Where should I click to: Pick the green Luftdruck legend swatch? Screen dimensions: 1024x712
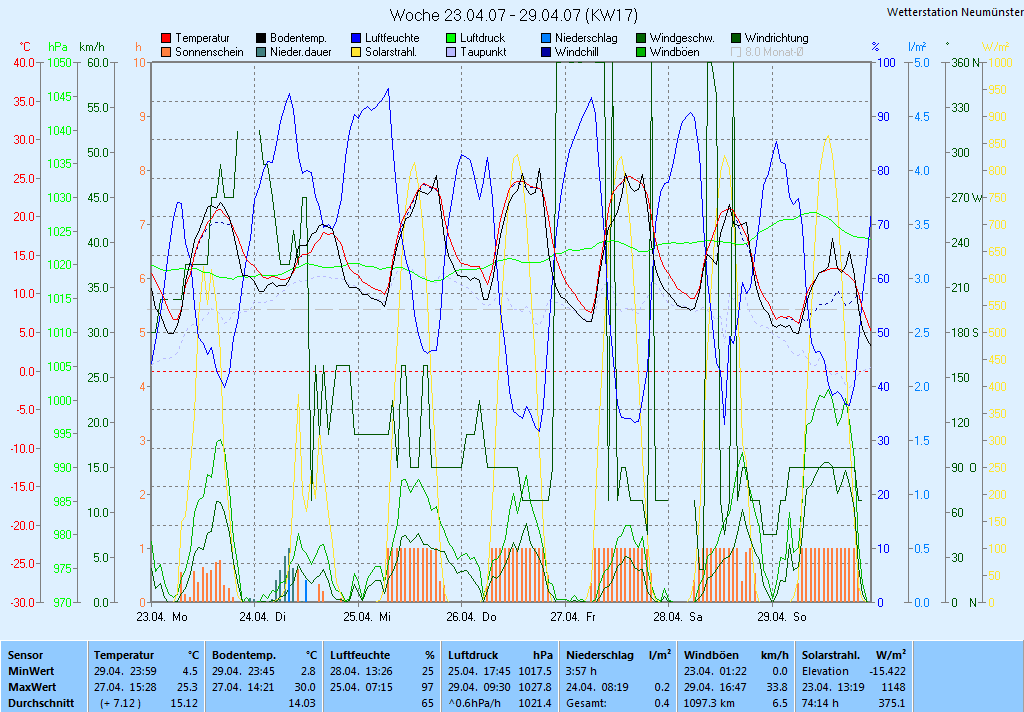(451, 39)
